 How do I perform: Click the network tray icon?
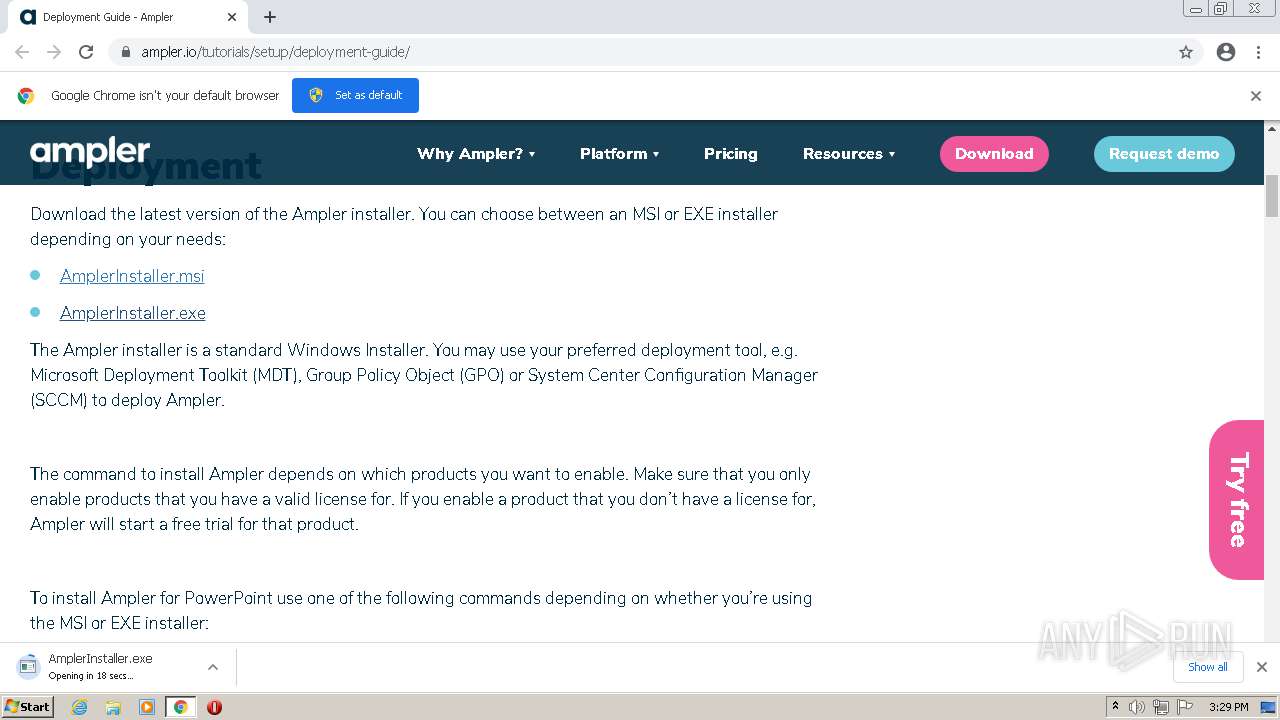1161,707
